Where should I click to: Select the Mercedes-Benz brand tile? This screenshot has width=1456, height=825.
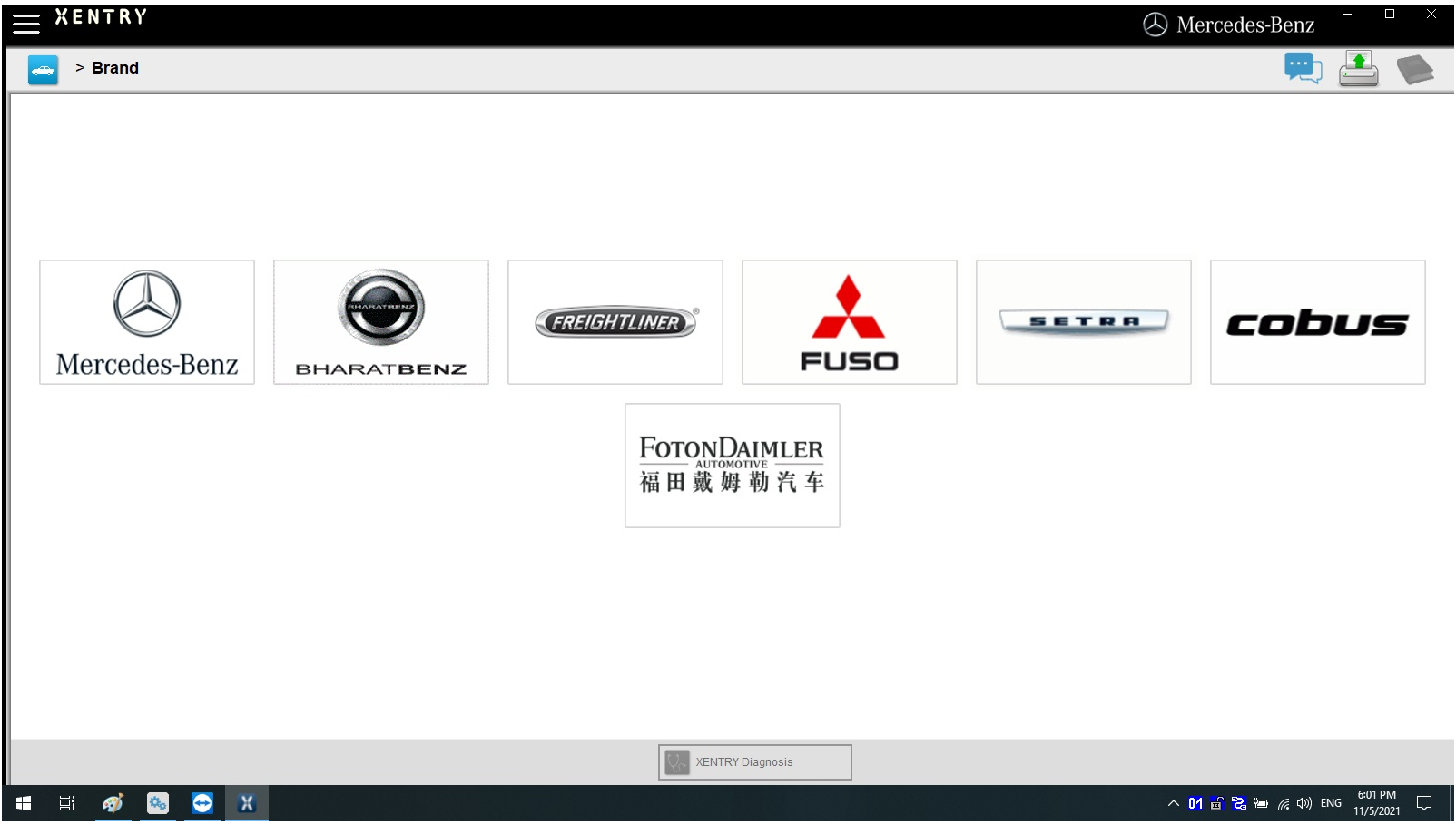(147, 322)
